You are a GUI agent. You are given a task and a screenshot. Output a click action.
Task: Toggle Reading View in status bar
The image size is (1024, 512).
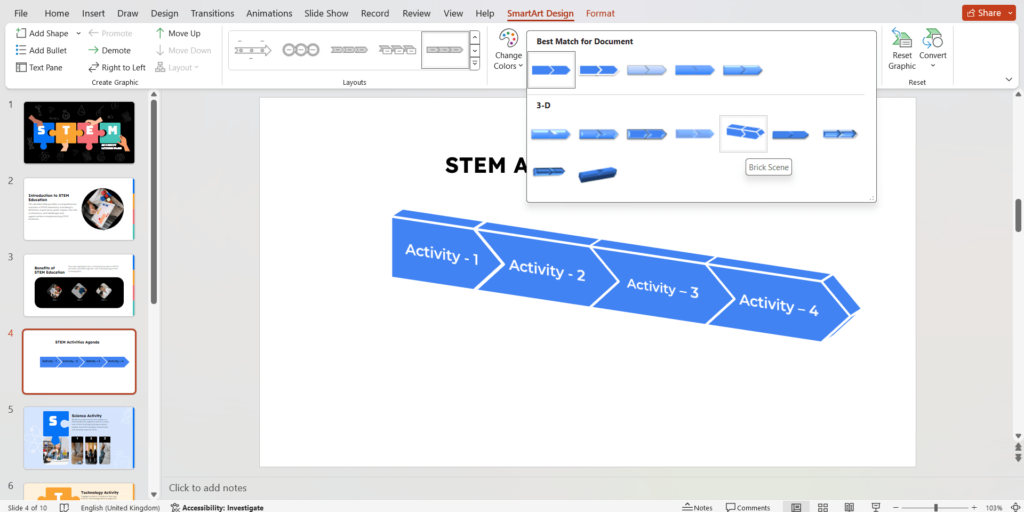pos(851,507)
